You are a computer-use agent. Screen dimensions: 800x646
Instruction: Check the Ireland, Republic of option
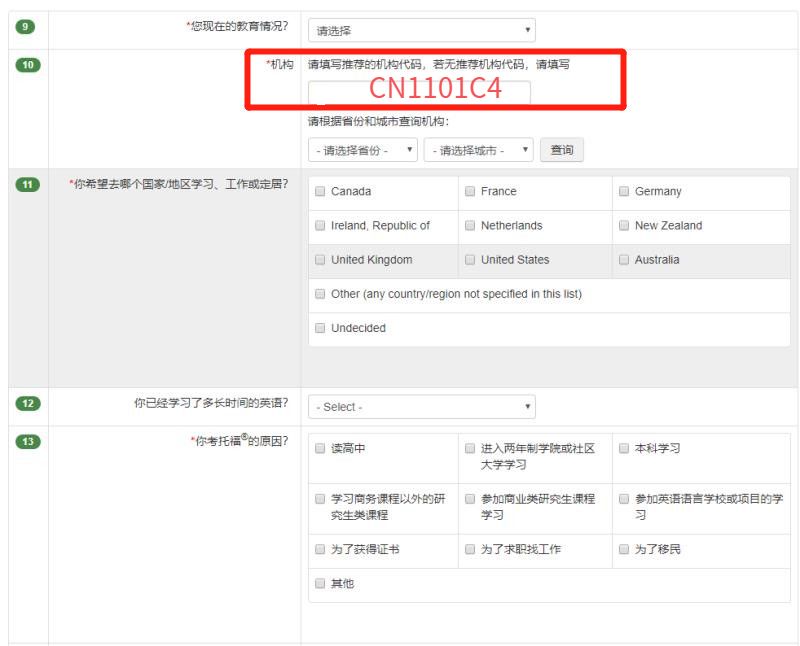click(320, 226)
